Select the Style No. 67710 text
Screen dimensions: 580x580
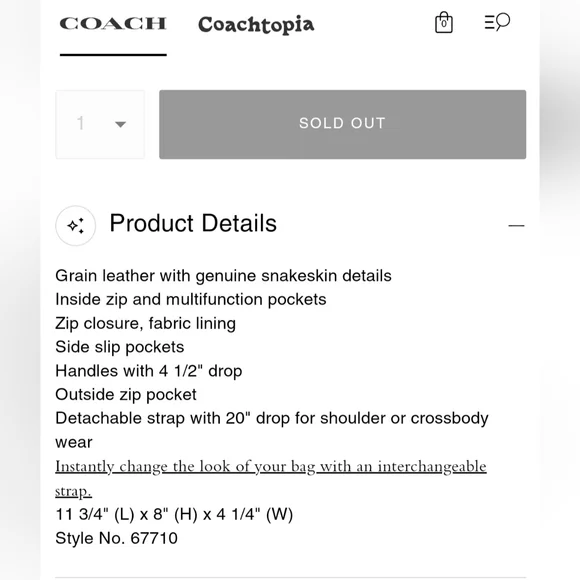[x=117, y=538]
